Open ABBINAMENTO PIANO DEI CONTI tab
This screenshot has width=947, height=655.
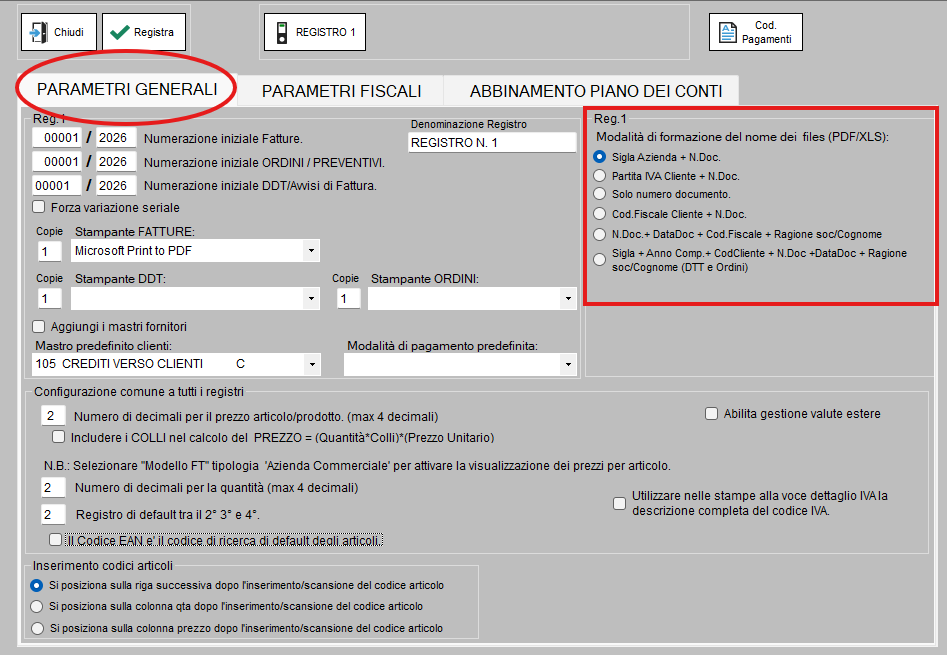click(595, 91)
